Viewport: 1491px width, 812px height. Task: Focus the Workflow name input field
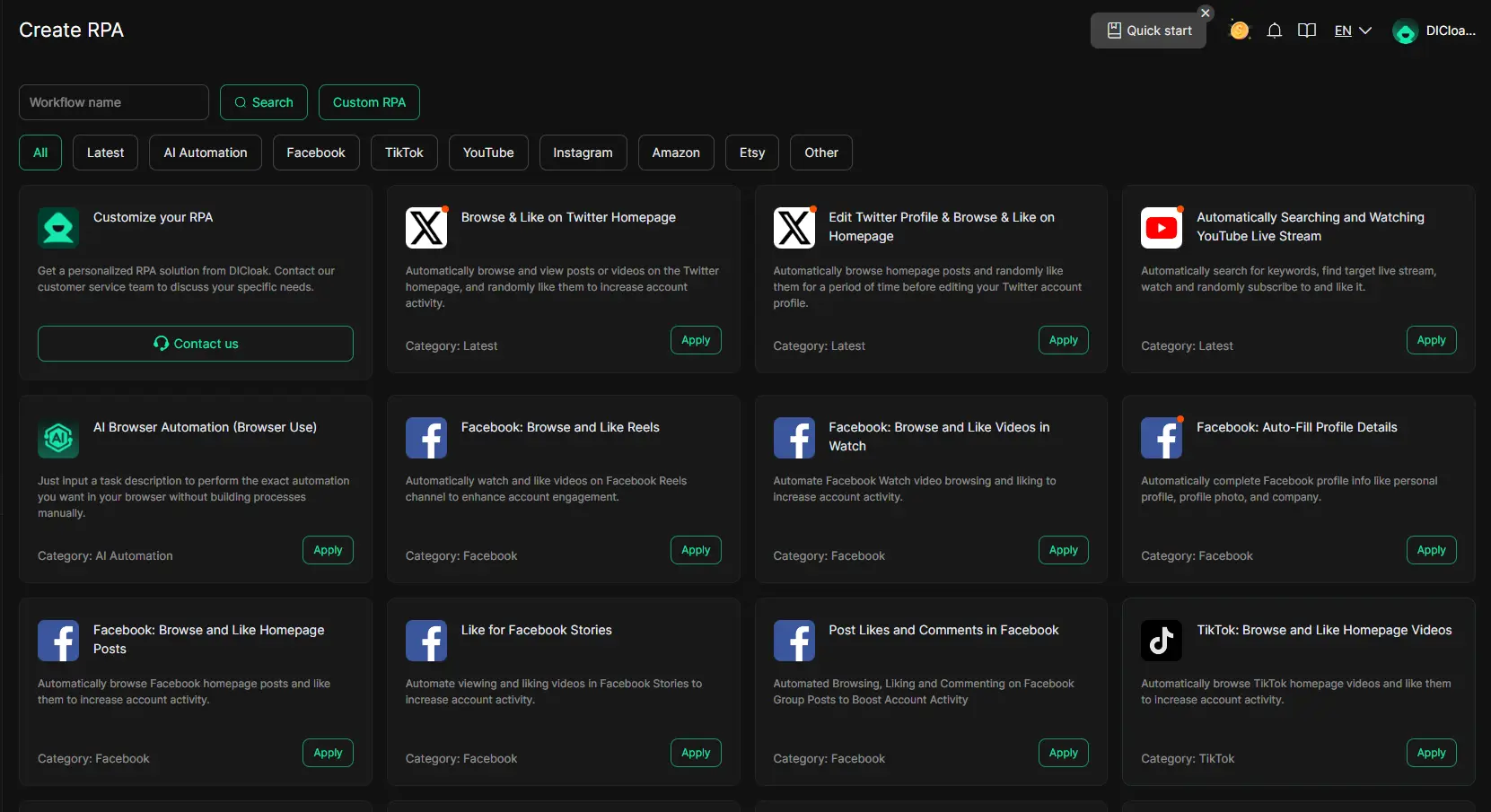coord(114,102)
